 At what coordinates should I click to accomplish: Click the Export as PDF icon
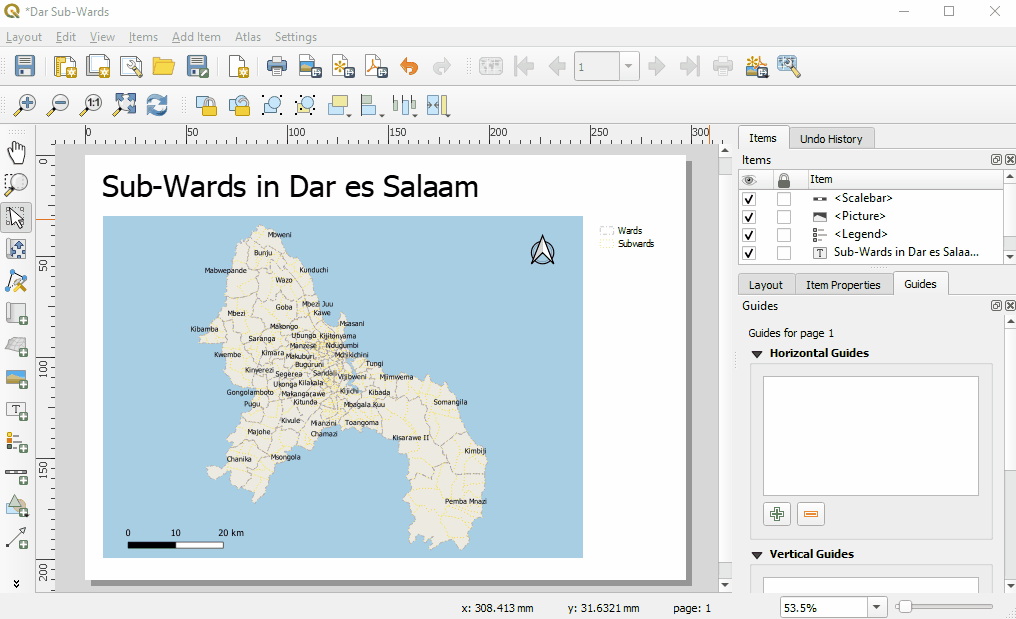375,67
